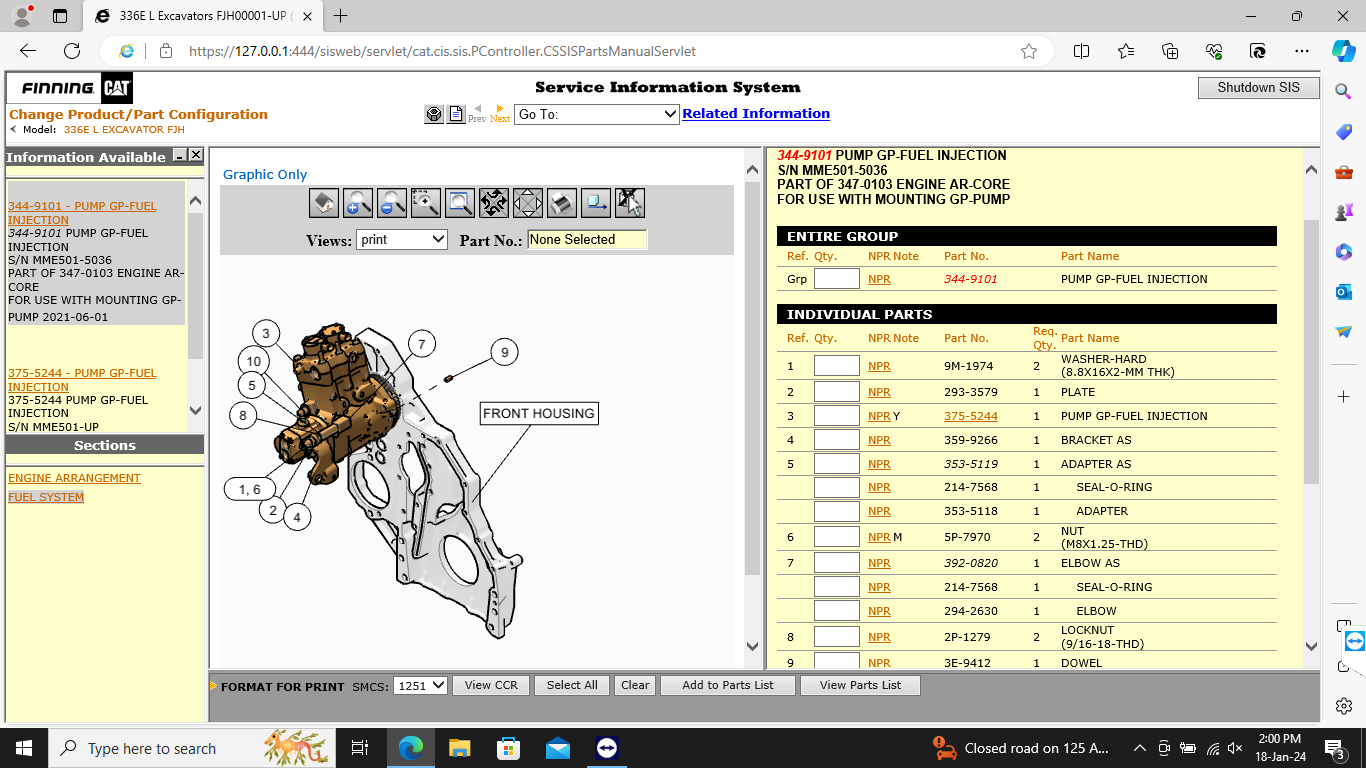
Task: Open the Views print dropdown
Action: click(402, 240)
